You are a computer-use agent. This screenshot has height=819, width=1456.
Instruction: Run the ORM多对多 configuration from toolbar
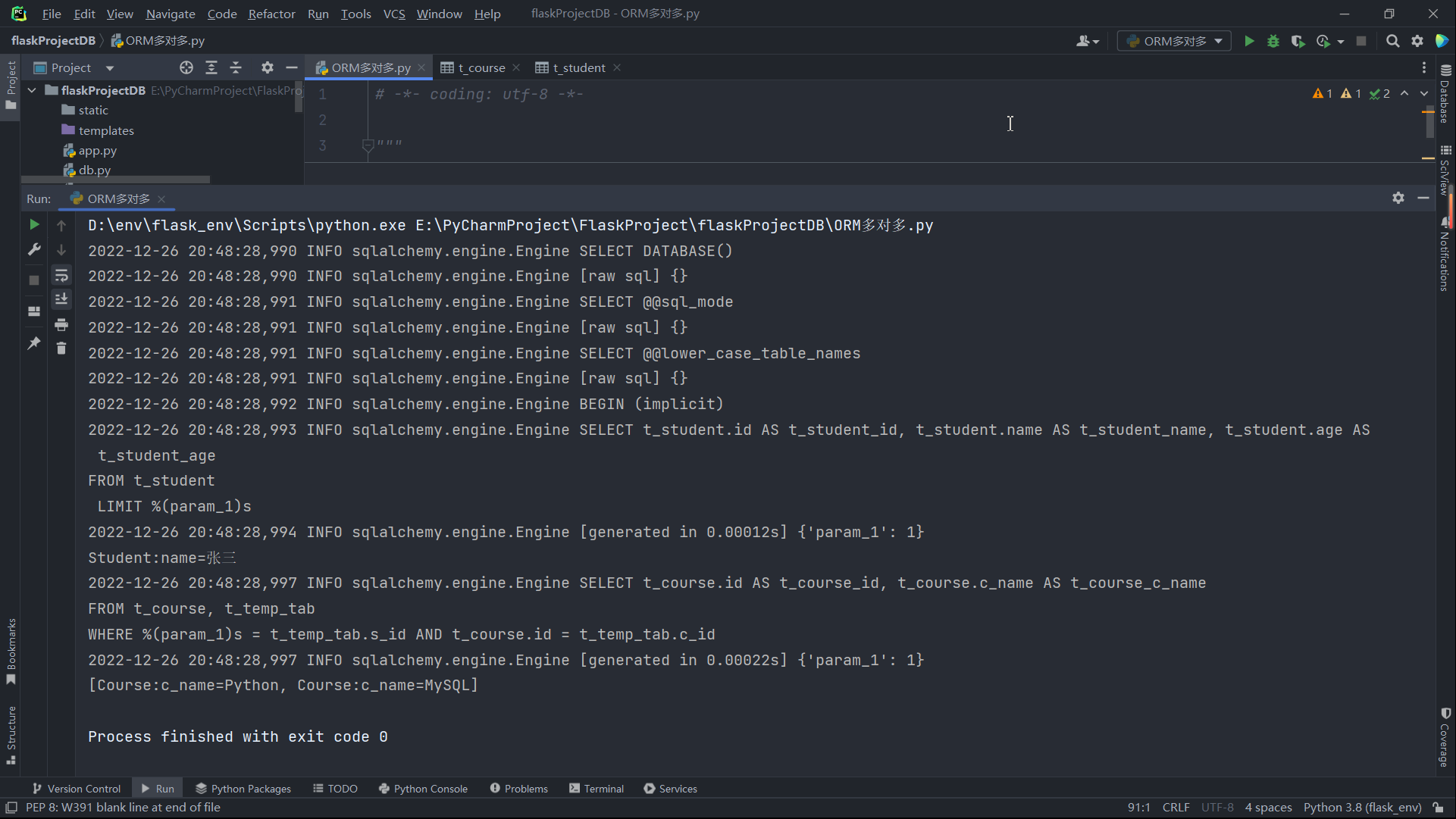[x=1249, y=41]
